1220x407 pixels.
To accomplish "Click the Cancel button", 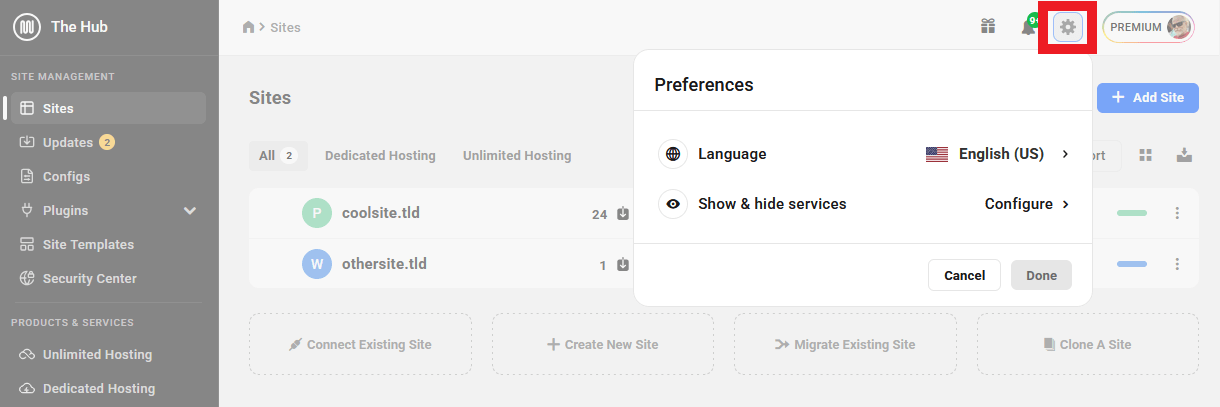I will click(965, 275).
